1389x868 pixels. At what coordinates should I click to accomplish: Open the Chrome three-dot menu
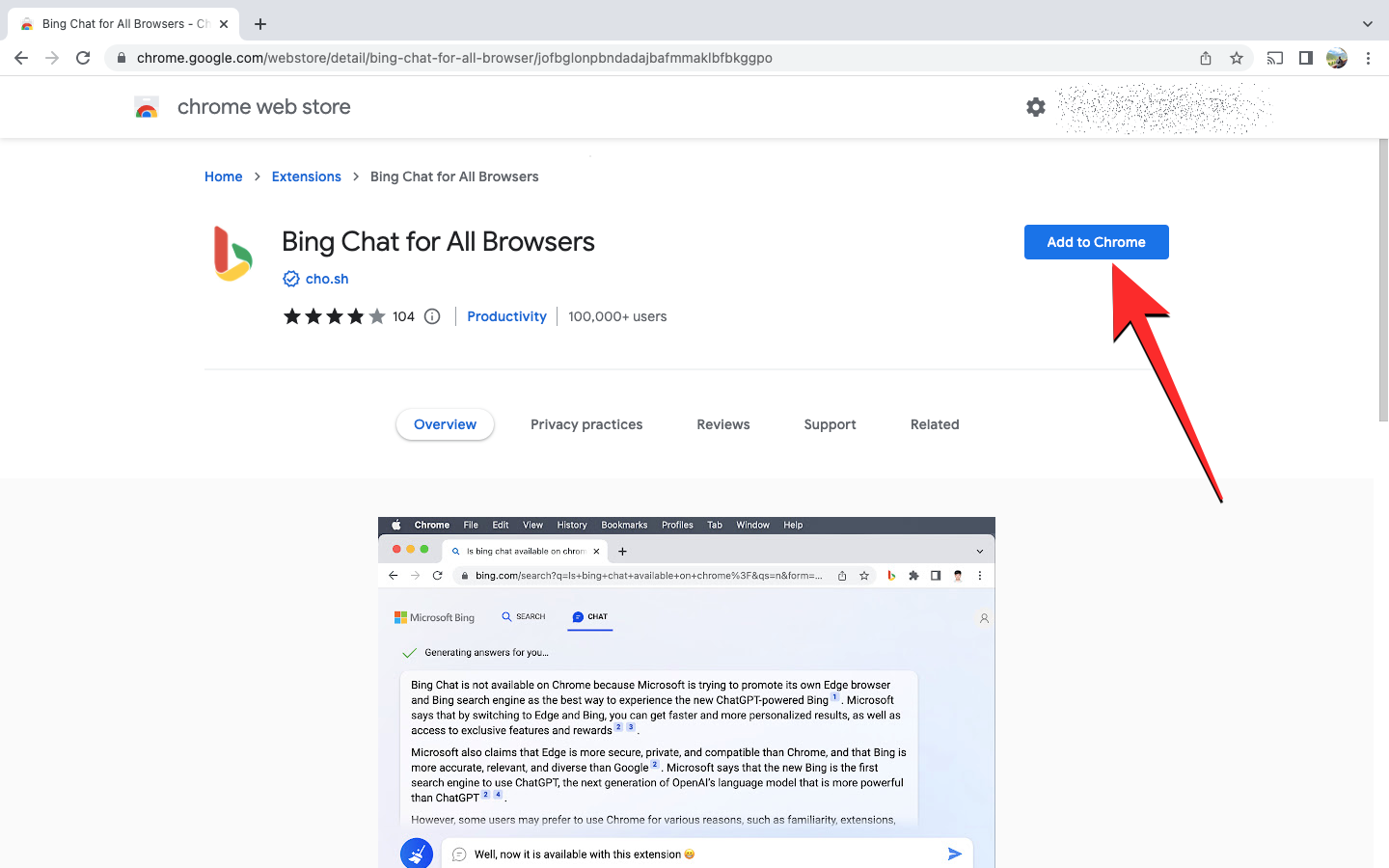click(x=1368, y=58)
